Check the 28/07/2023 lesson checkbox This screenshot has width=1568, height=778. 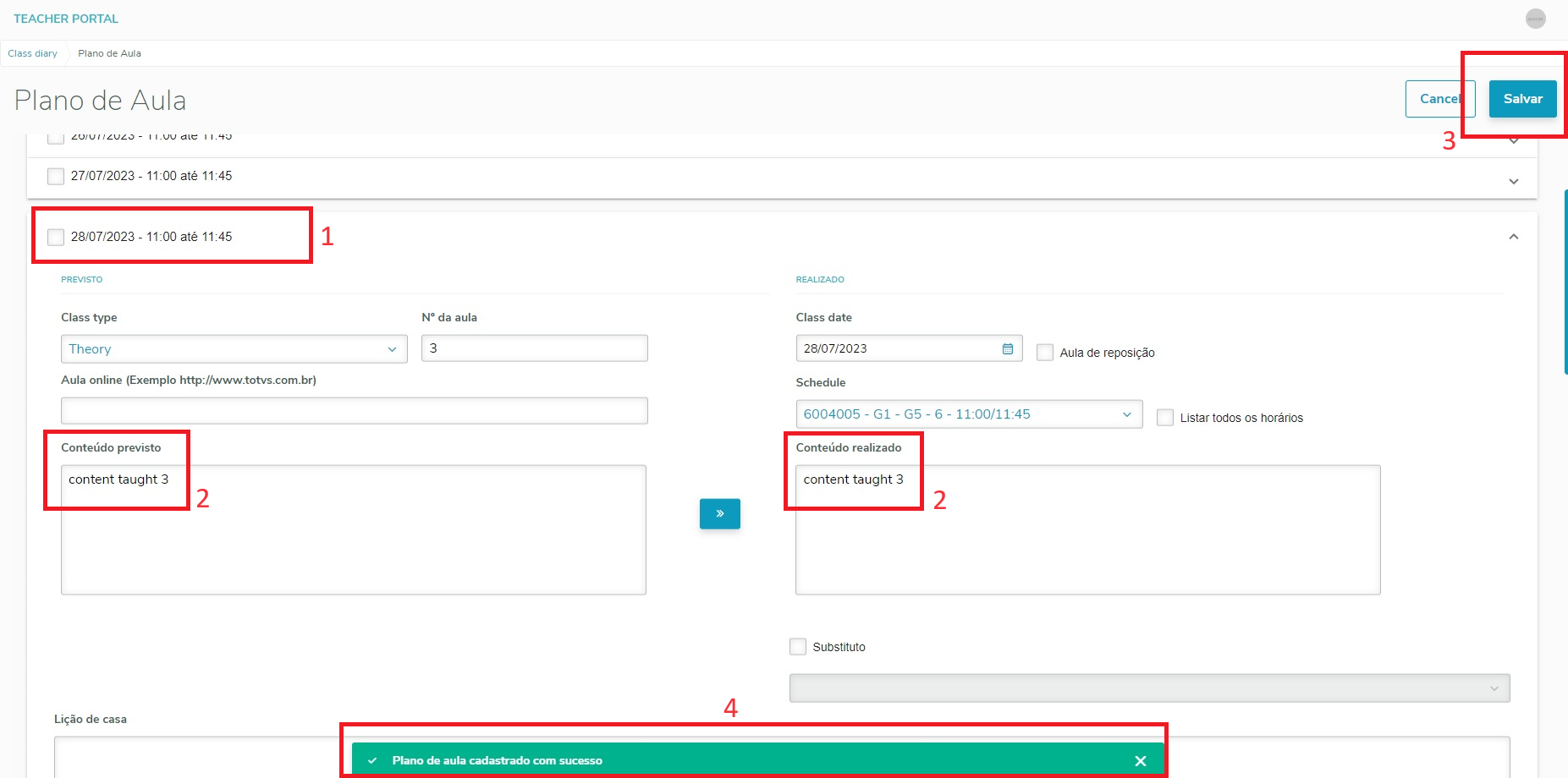56,237
